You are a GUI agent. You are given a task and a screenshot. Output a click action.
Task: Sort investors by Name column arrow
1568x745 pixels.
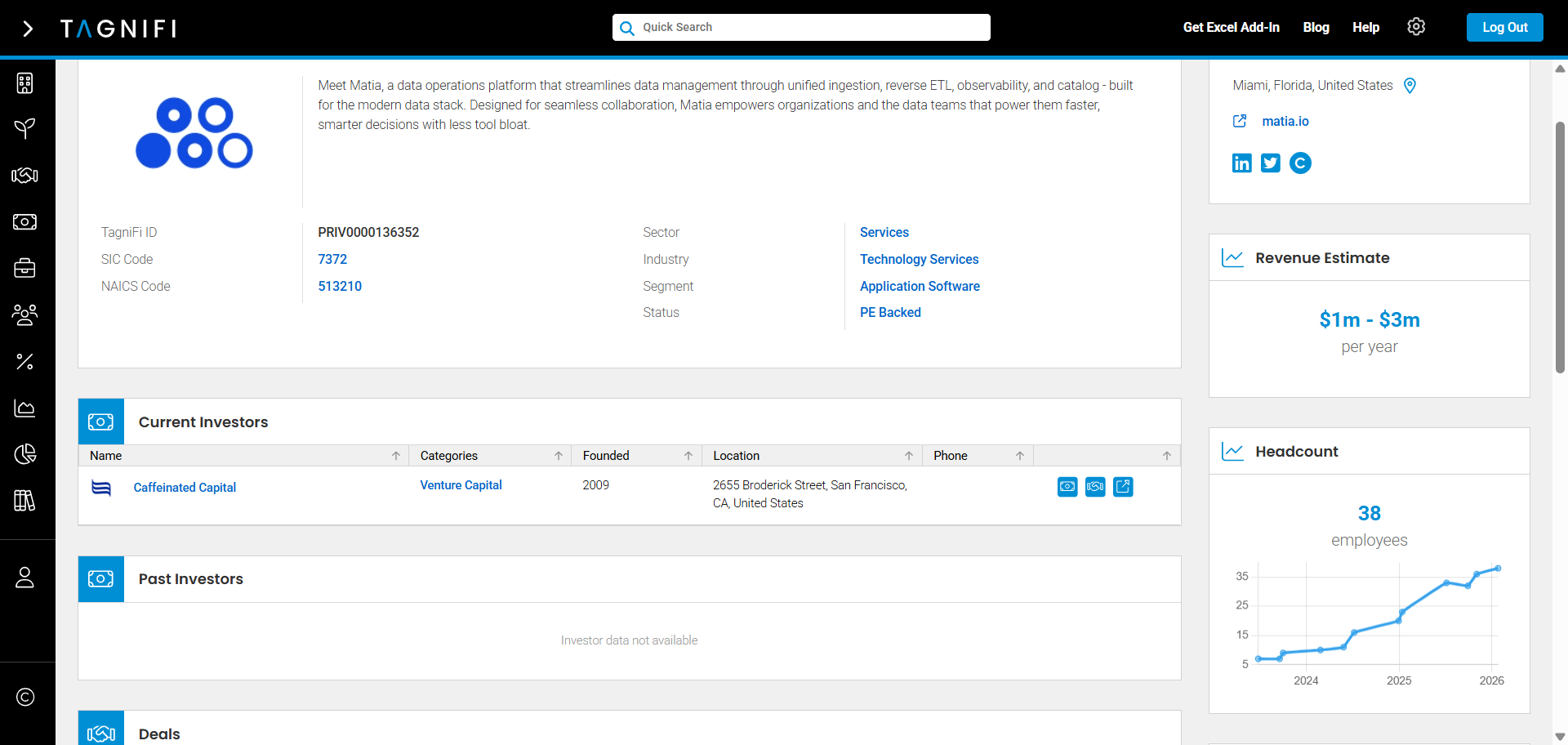(x=396, y=456)
